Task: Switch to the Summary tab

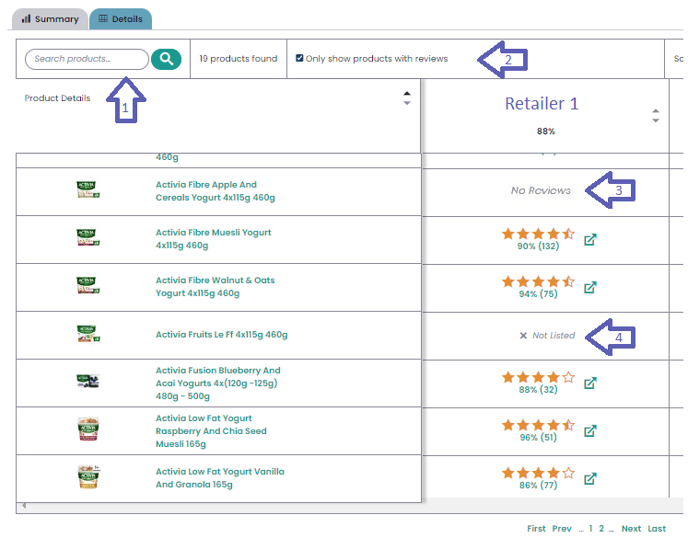Action: click(x=50, y=19)
